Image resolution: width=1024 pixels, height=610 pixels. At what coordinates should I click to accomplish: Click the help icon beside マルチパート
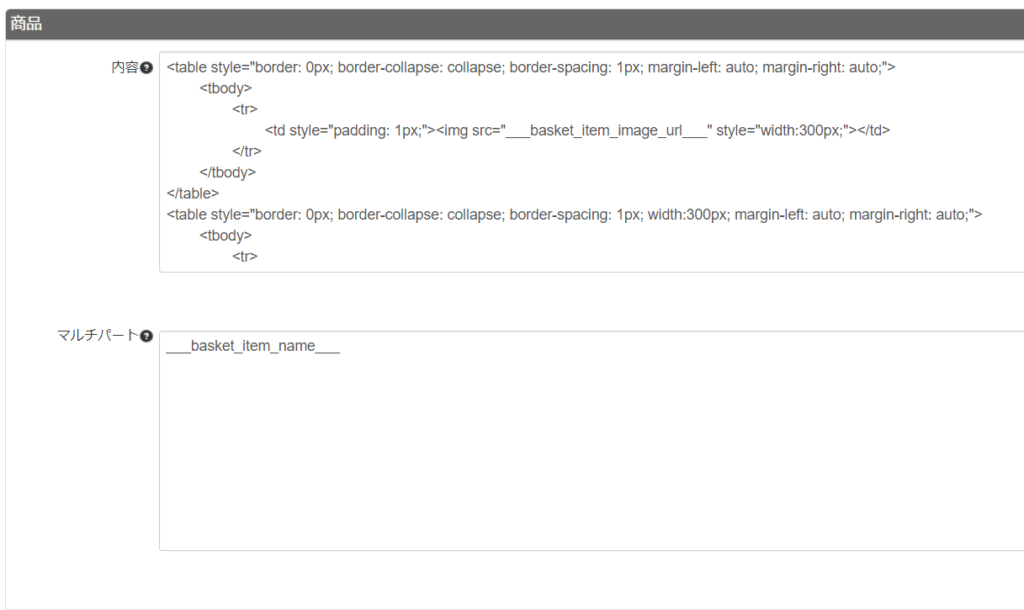click(x=147, y=336)
